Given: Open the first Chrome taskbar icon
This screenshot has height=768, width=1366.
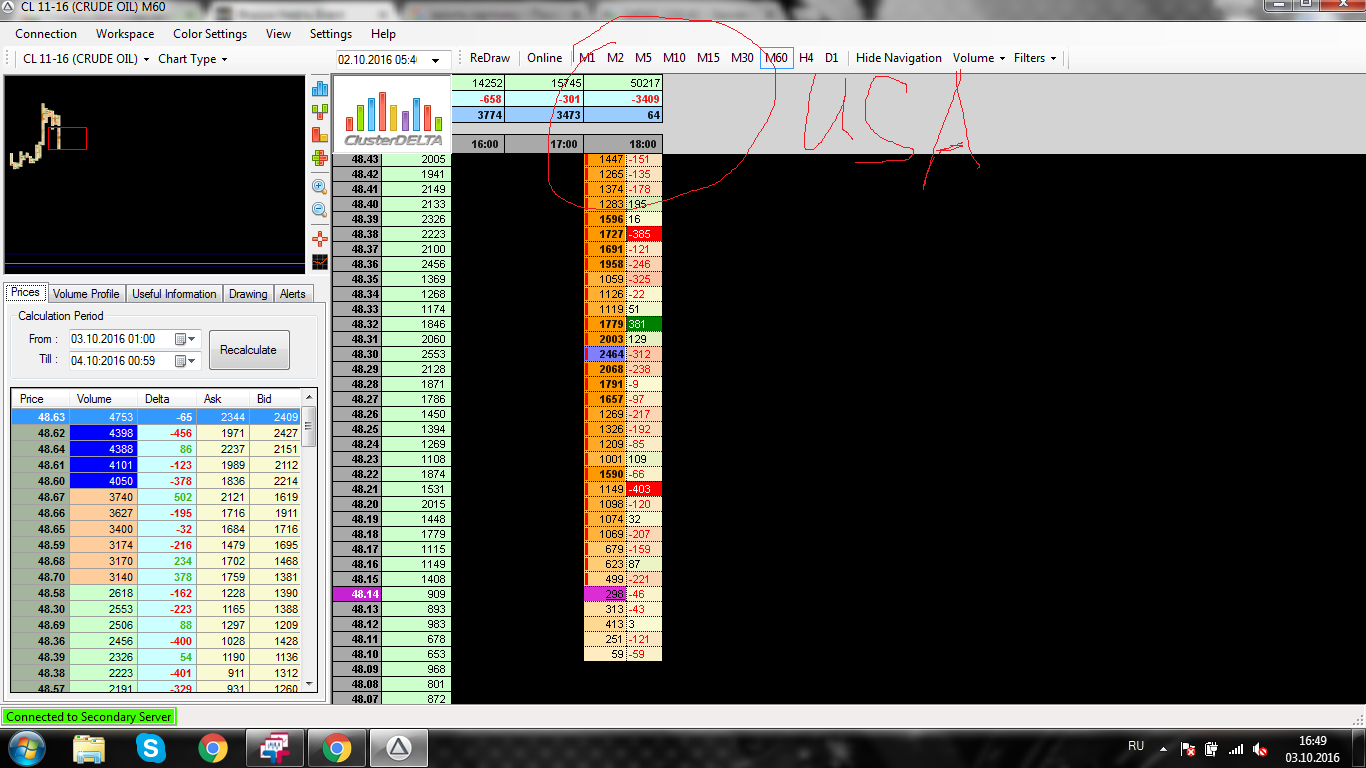Looking at the screenshot, I should pos(212,747).
